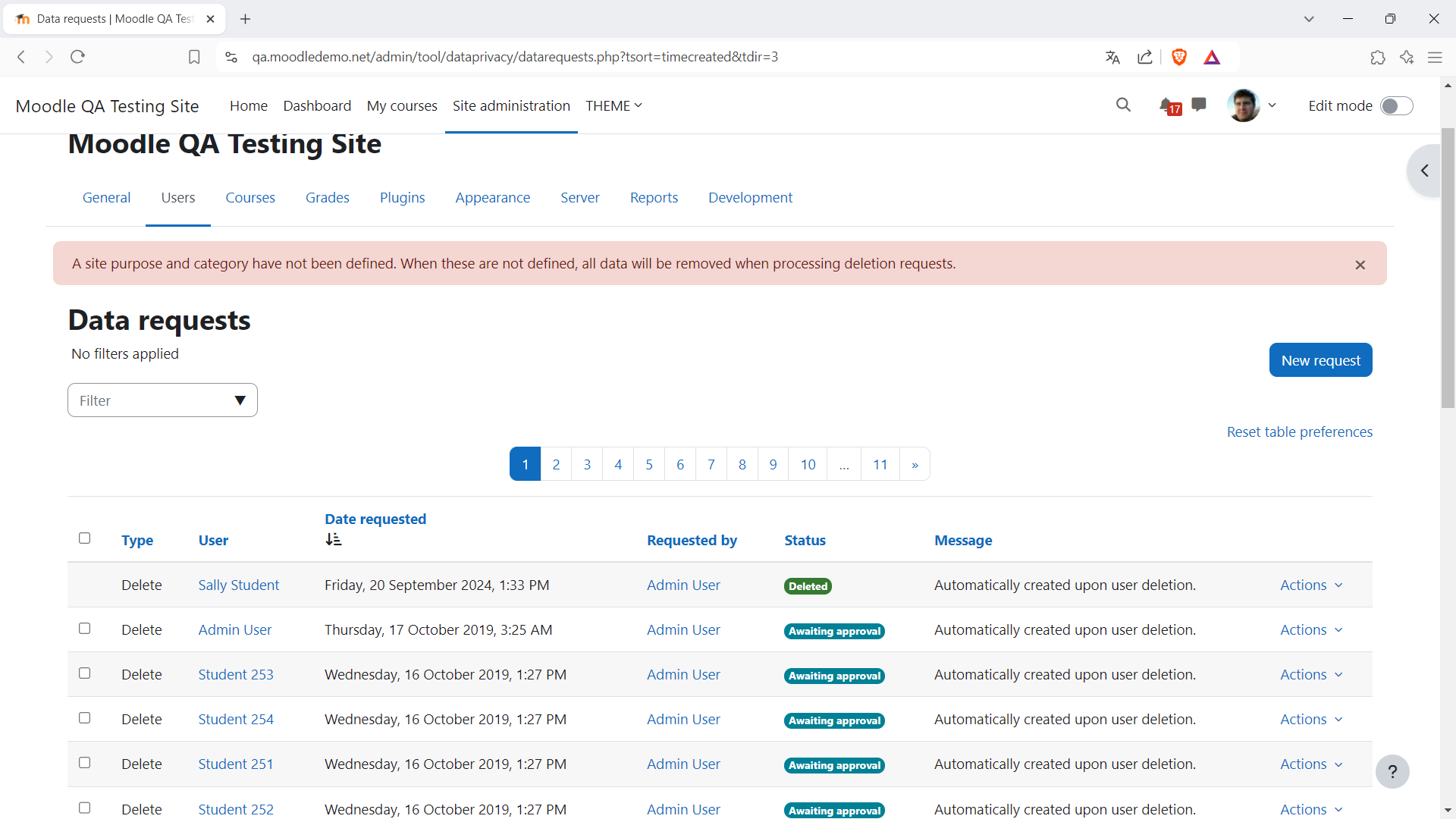Click the Moodle search magnifier icon
The height and width of the screenshot is (819, 1456).
pyautogui.click(x=1123, y=105)
